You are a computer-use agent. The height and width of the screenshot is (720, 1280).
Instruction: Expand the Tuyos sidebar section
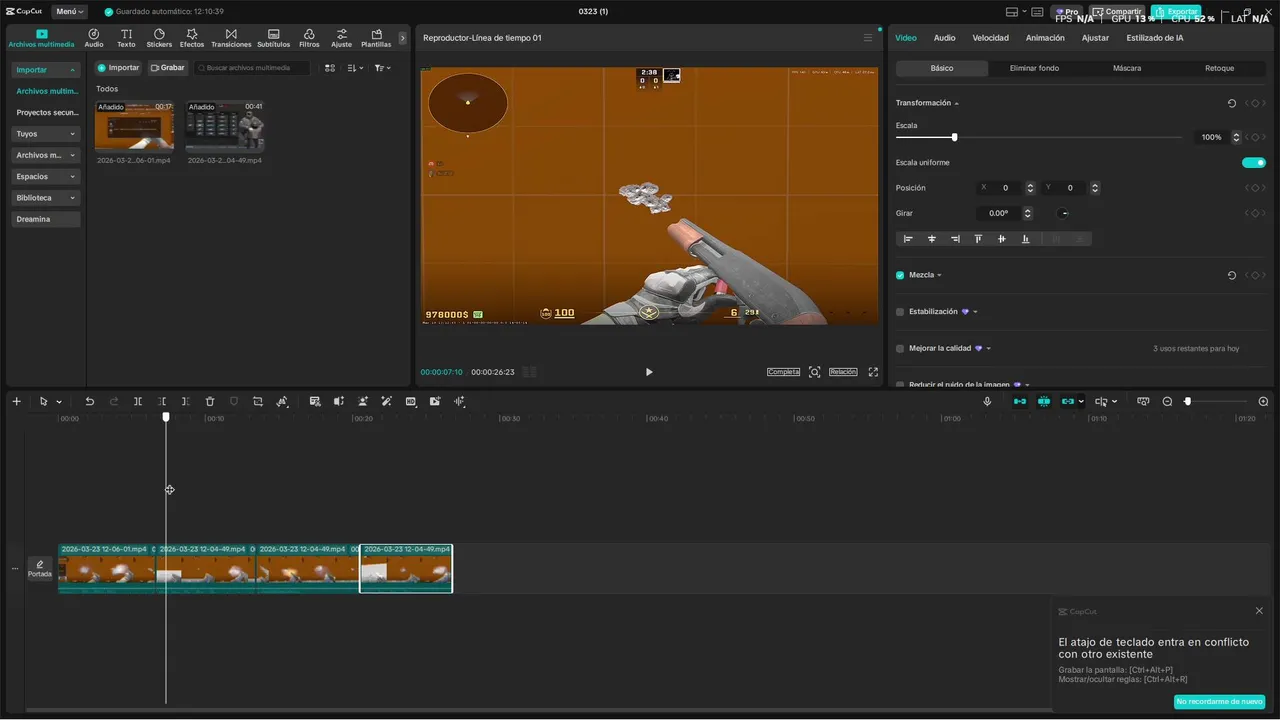[x=46, y=134]
